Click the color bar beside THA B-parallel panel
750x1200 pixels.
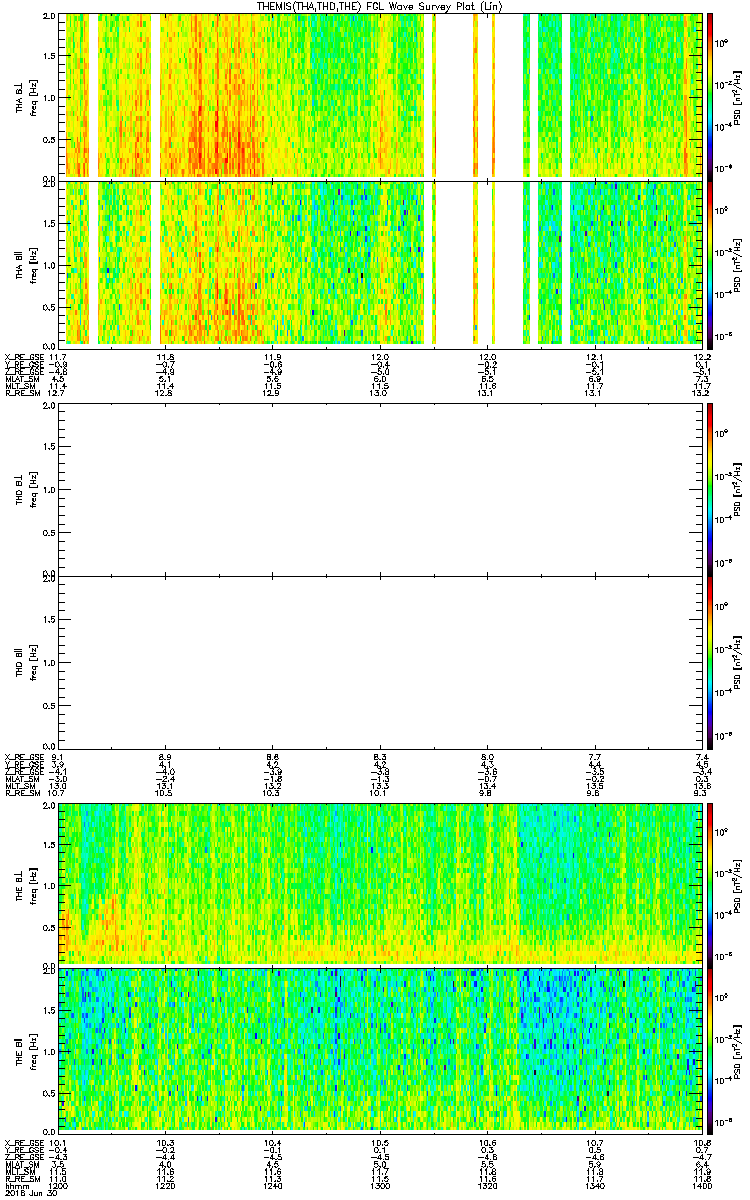710,263
